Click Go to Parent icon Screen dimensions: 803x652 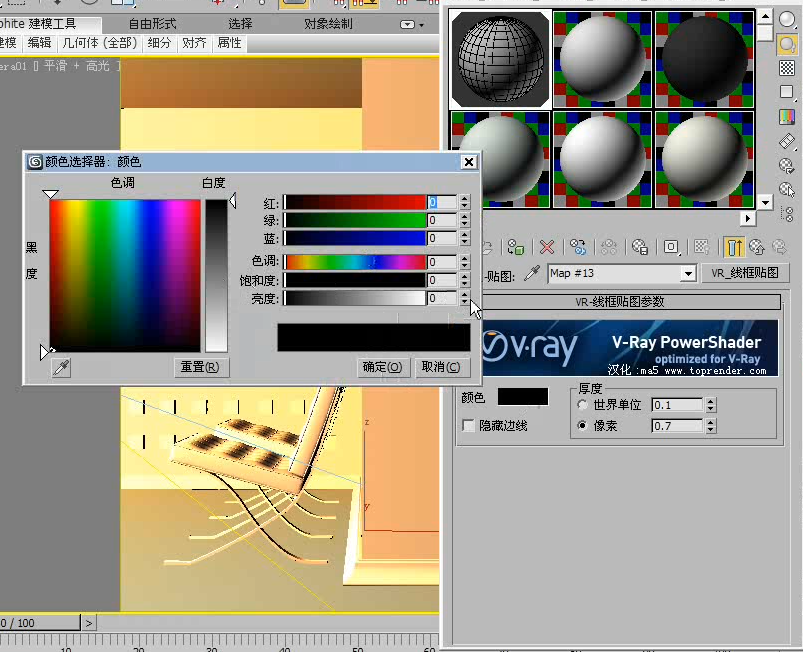point(756,248)
